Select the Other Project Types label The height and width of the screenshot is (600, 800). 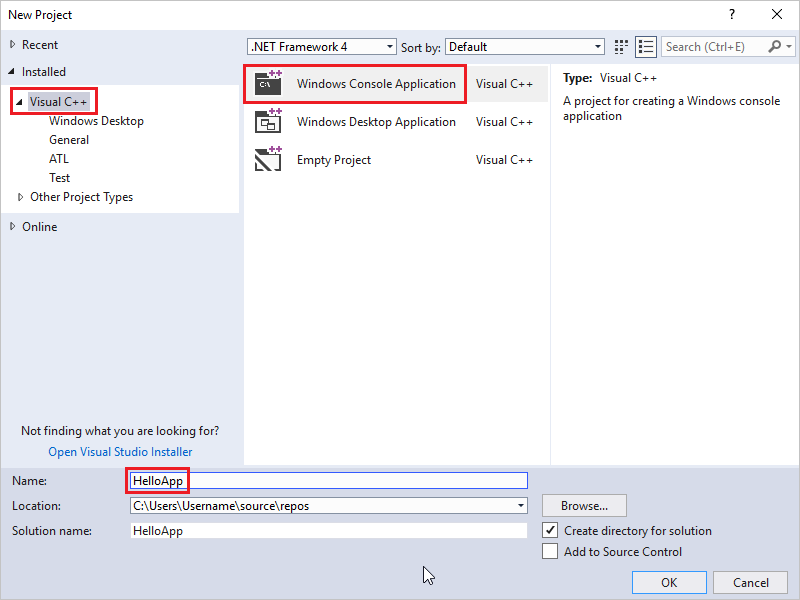(x=82, y=197)
